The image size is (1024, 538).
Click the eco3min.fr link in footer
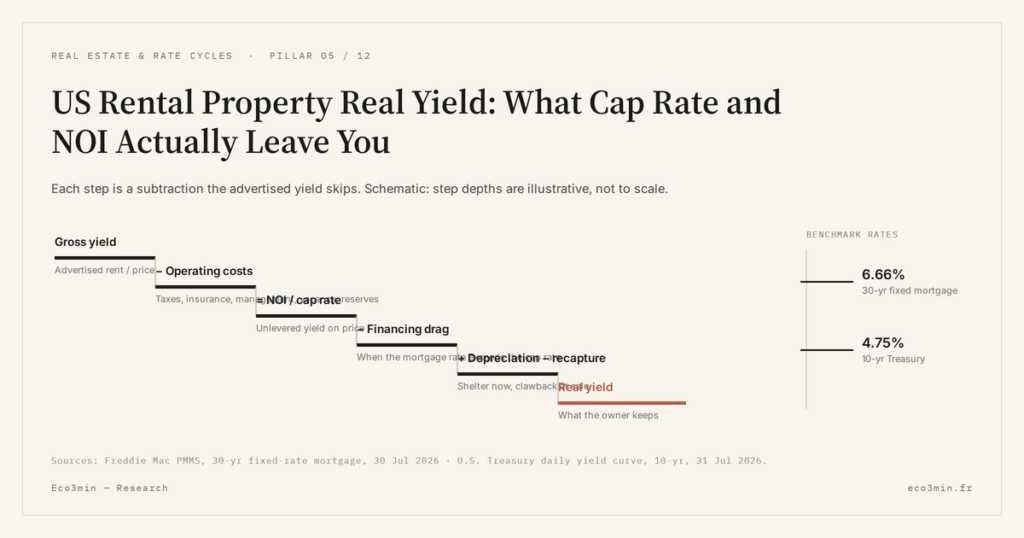pyautogui.click(x=940, y=488)
